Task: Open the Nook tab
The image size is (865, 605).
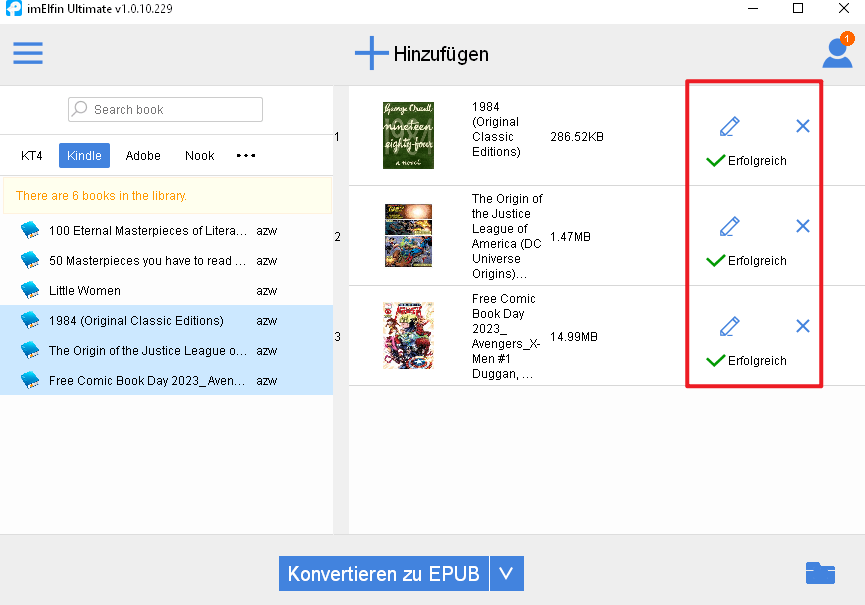Action: pos(200,156)
